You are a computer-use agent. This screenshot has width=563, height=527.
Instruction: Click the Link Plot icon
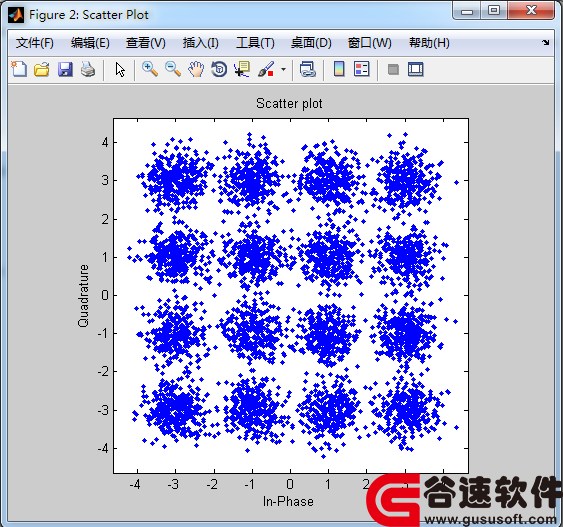(308, 69)
